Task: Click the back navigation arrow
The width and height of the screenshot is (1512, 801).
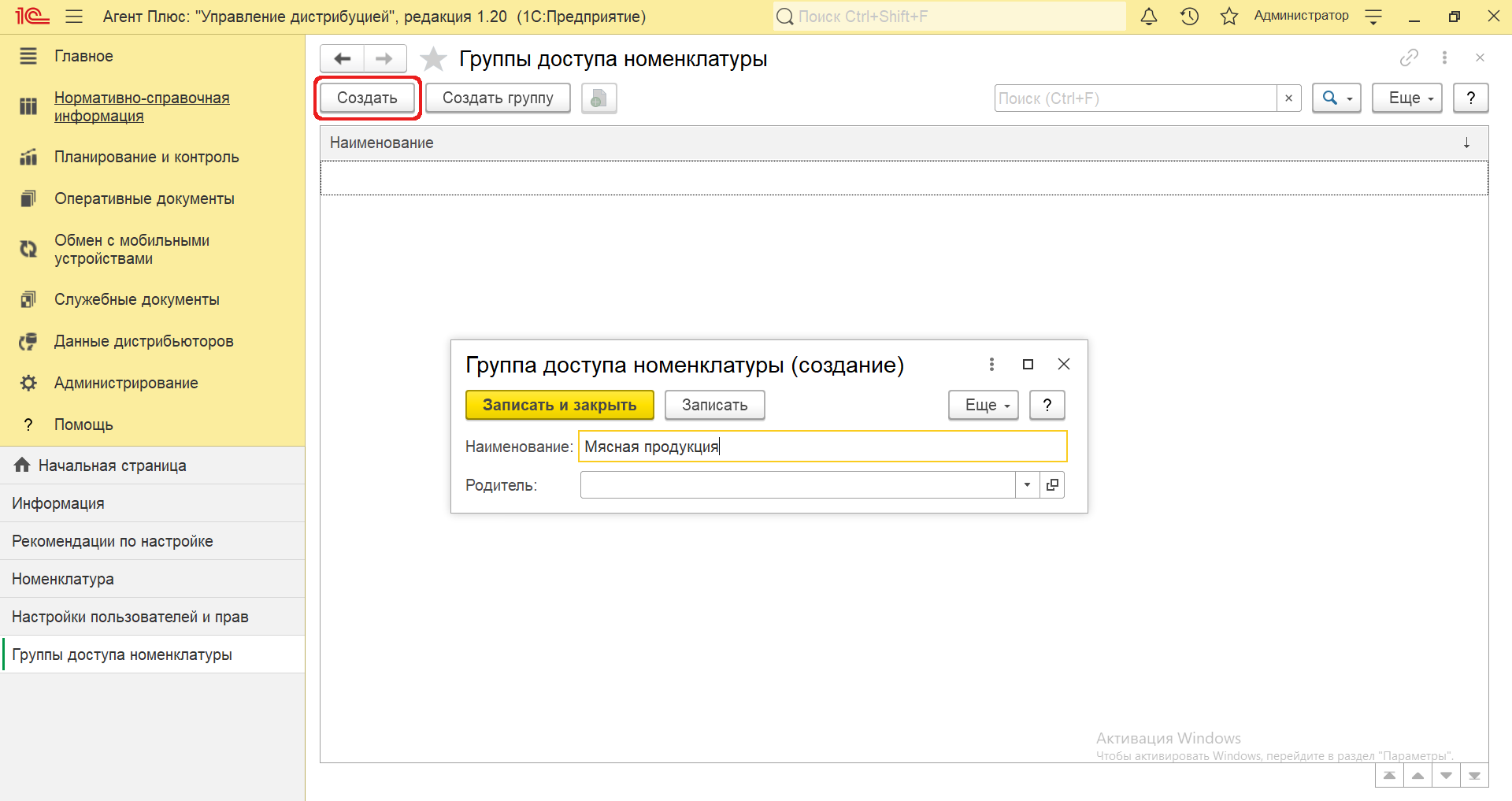Action: tap(343, 59)
